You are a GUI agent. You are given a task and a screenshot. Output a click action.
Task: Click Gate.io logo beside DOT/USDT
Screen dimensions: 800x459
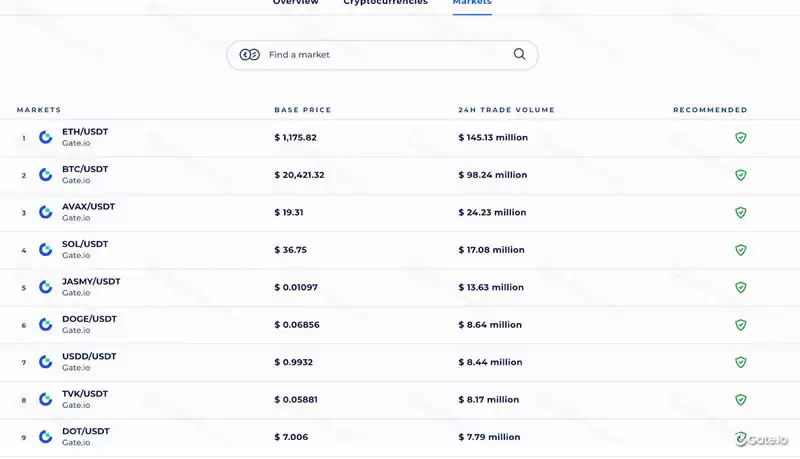[x=45, y=437]
